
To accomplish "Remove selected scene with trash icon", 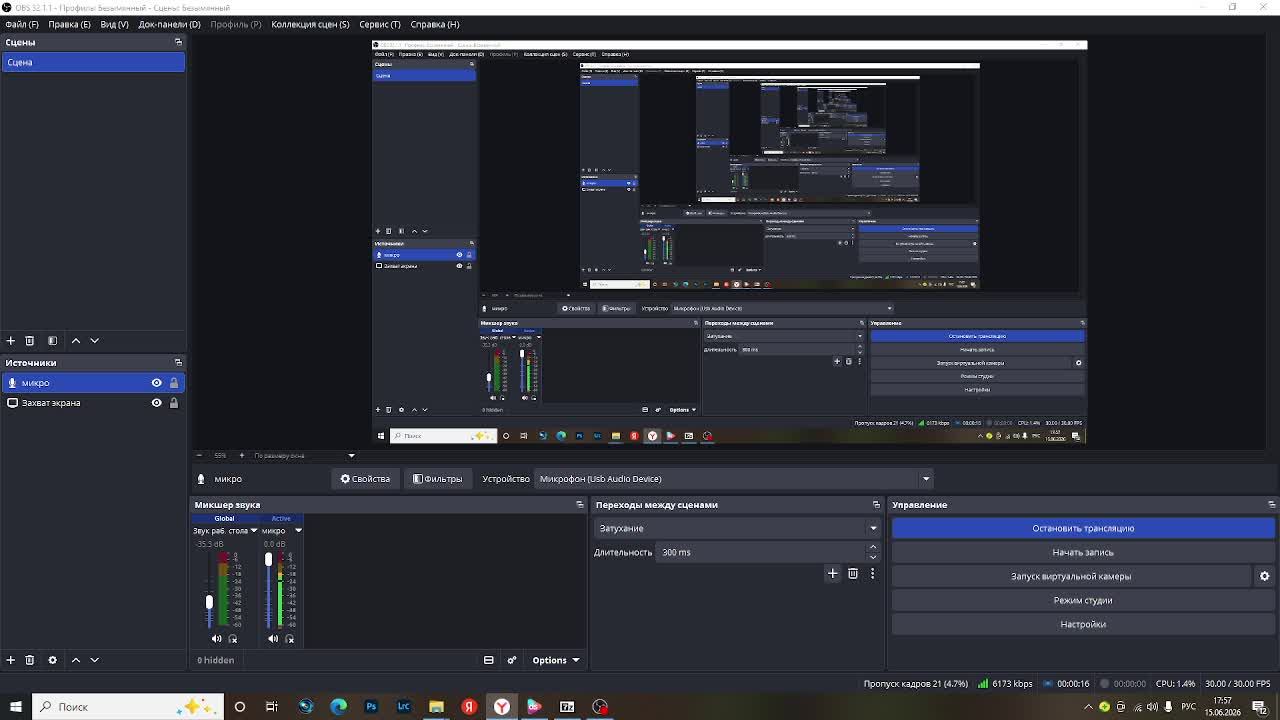I will point(30,340).
